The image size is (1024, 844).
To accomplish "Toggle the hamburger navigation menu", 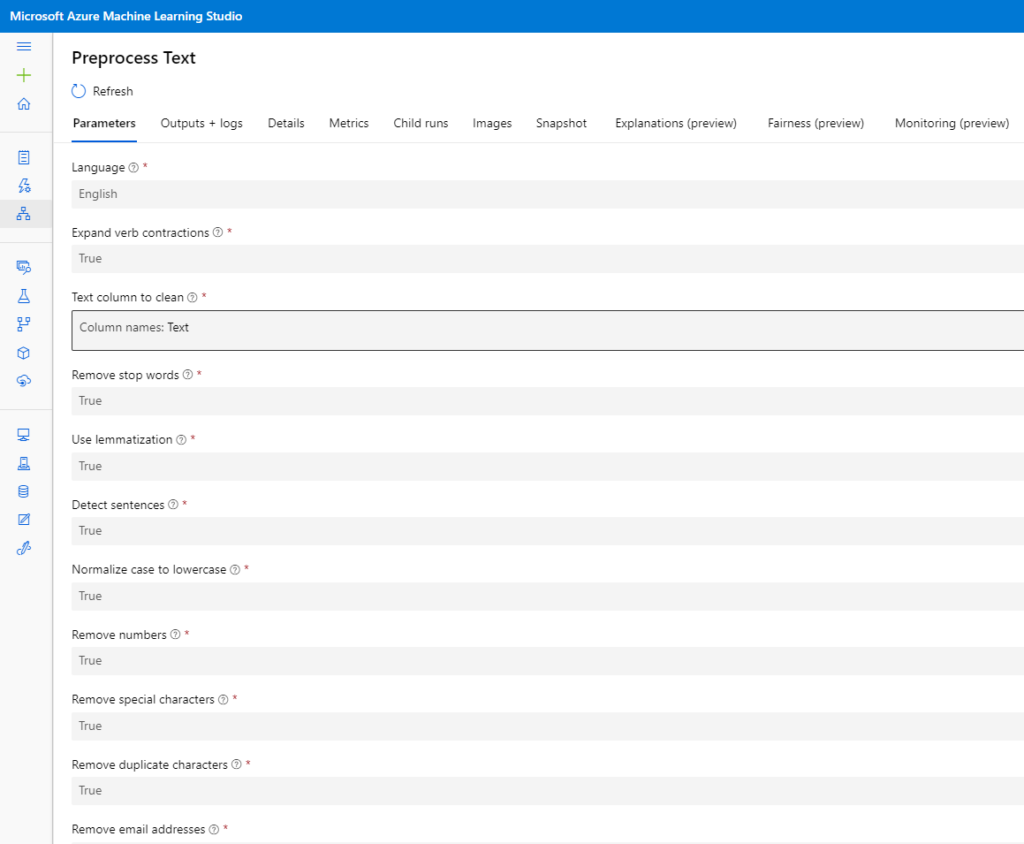I will pos(24,46).
